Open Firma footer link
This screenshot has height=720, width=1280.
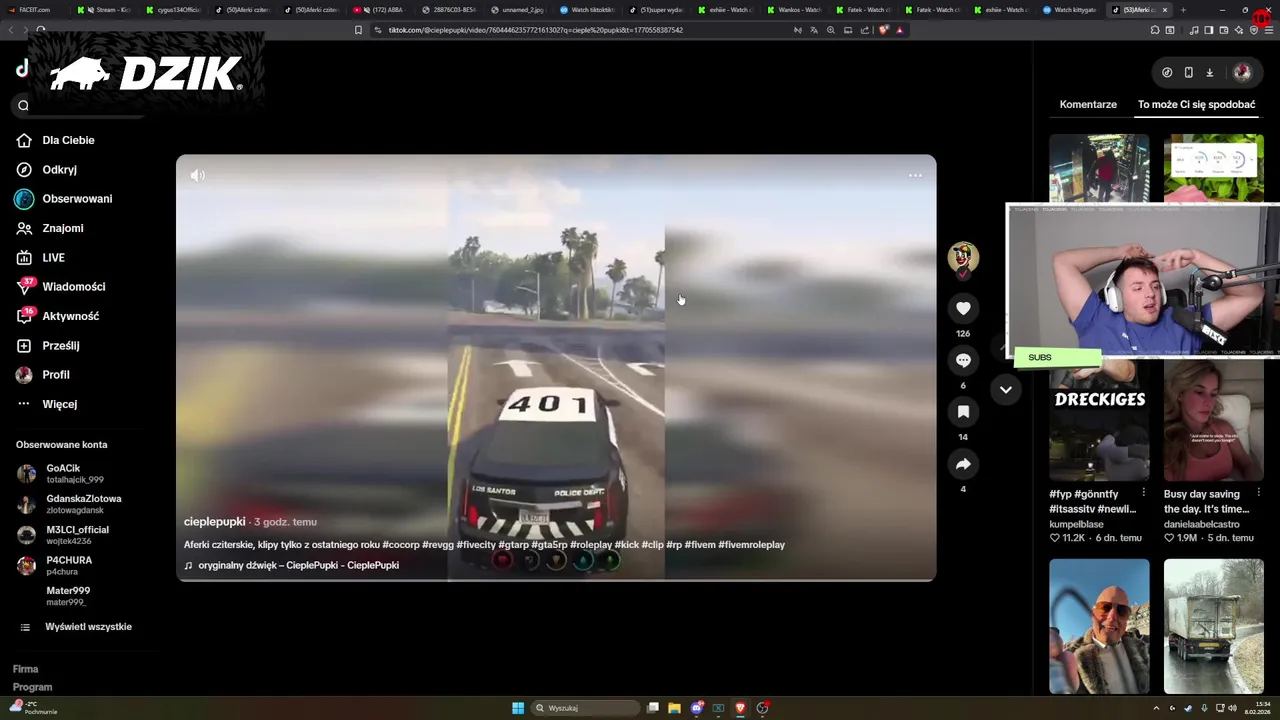click(25, 669)
